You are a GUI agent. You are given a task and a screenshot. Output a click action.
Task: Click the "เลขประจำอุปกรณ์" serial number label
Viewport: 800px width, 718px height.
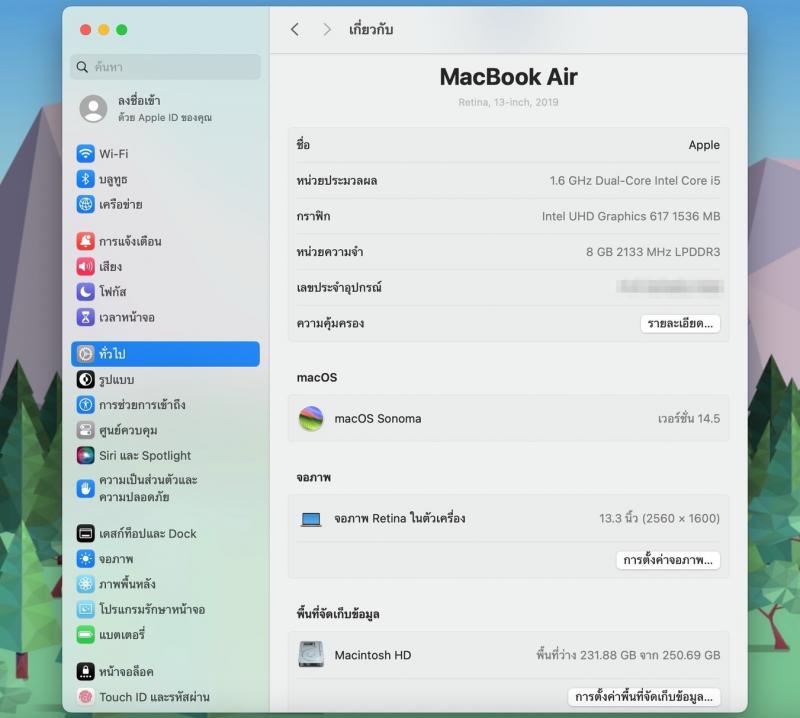pyautogui.click(x=339, y=287)
